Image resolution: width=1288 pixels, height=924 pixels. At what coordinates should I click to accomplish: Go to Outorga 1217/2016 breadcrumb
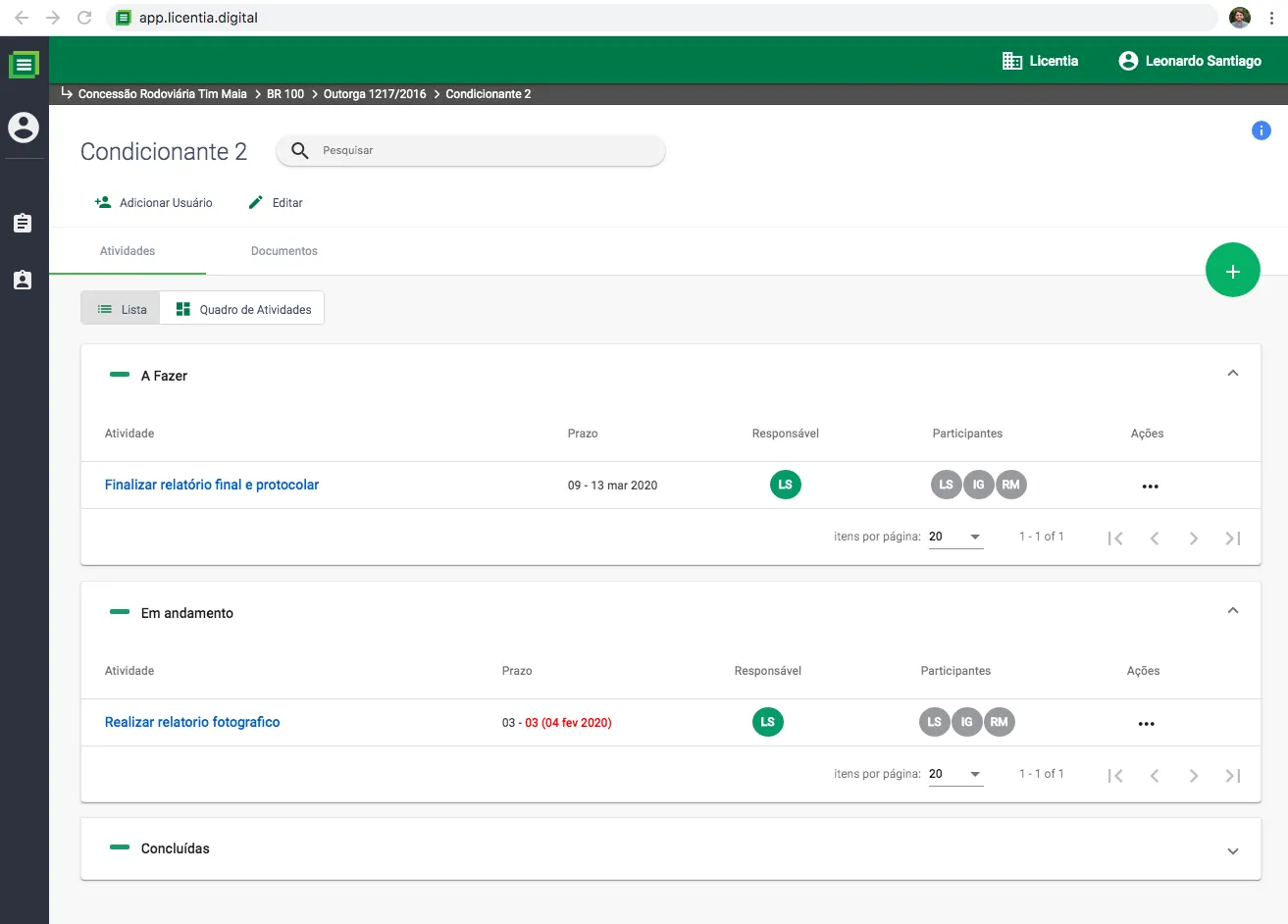tap(375, 94)
